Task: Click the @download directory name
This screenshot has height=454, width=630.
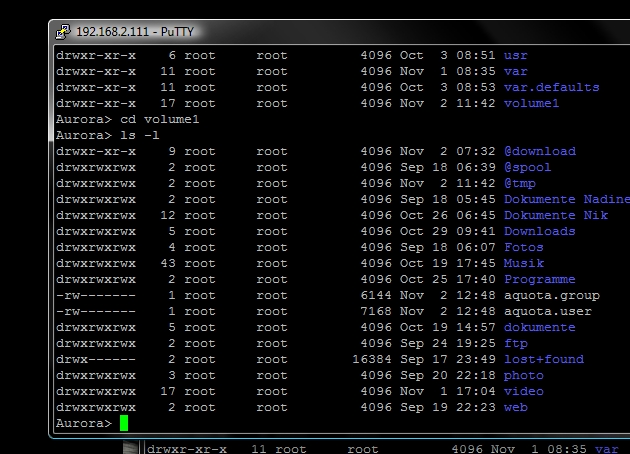Action: [x=540, y=151]
